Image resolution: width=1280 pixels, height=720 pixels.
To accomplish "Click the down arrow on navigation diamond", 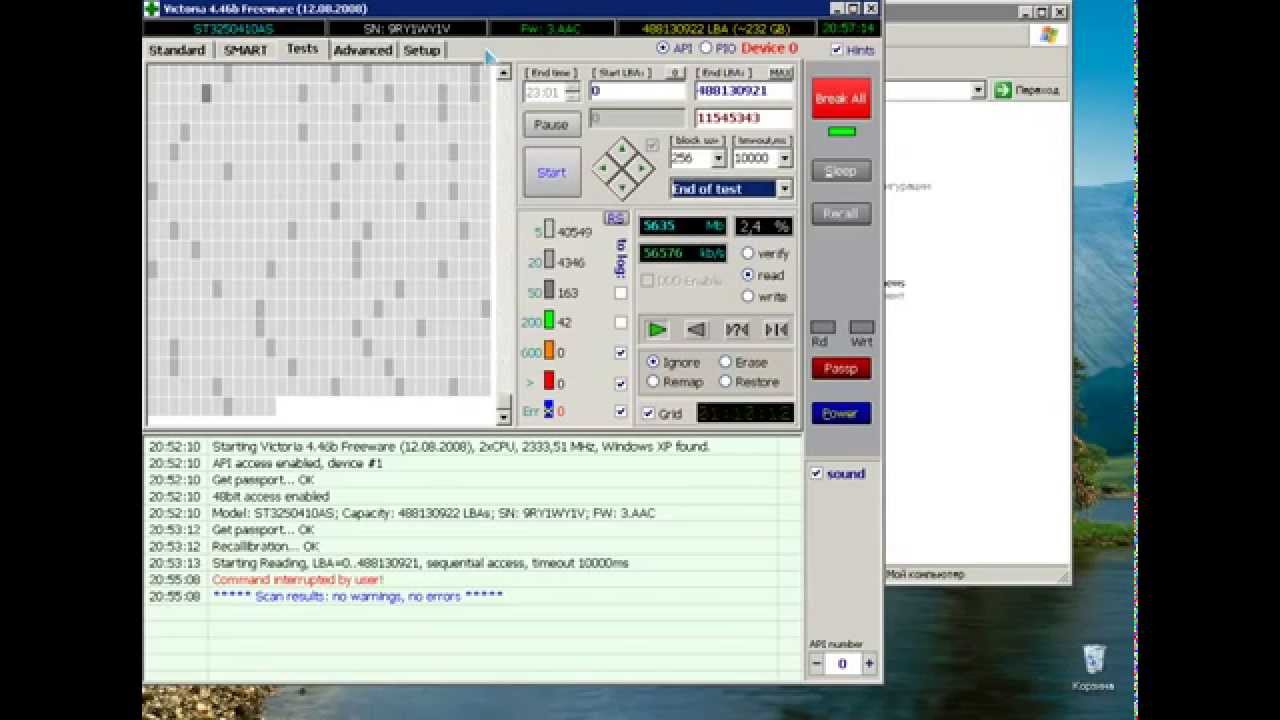I will tap(622, 187).
